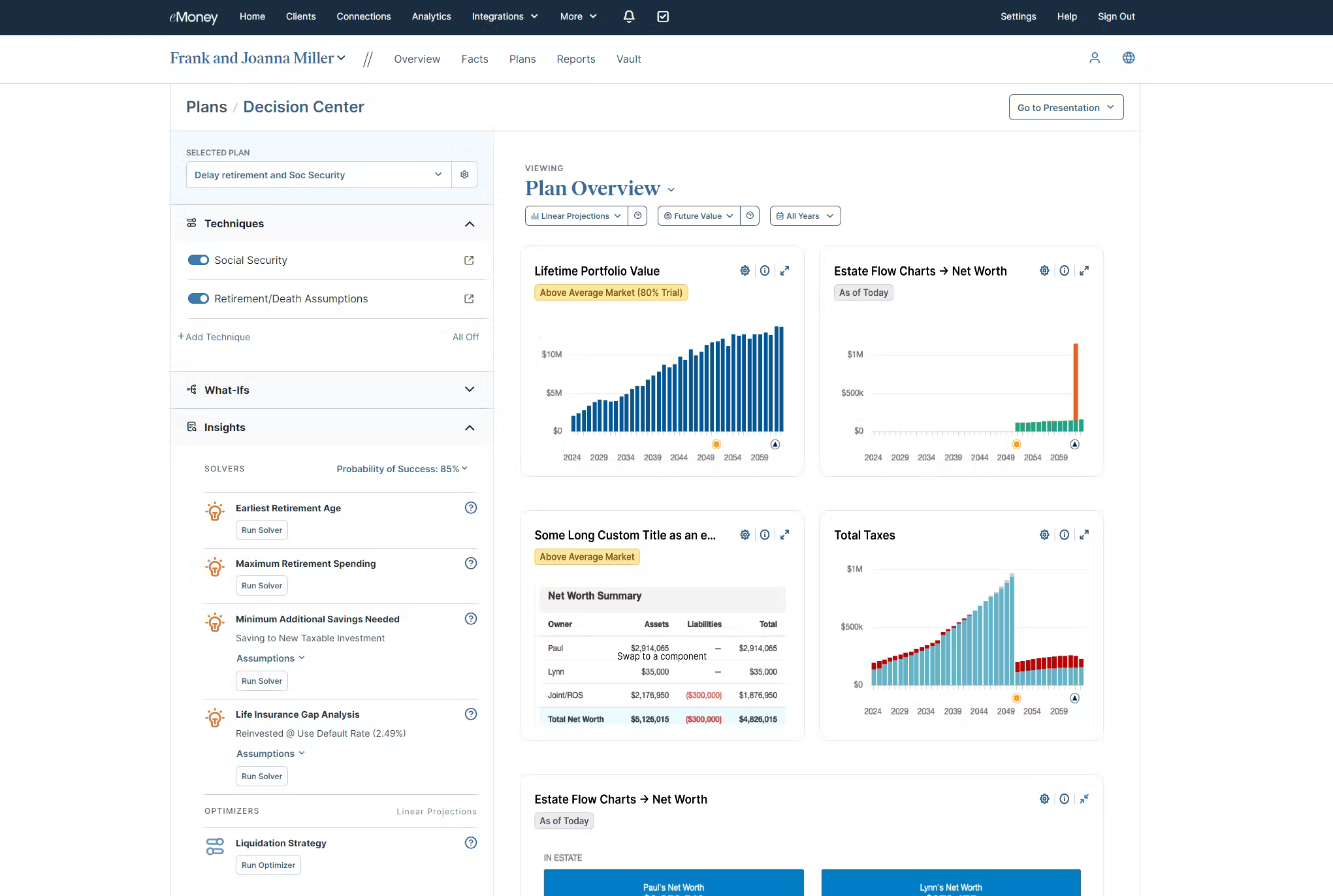Viewport: 1333px width, 896px height.
Task: Click Go to Presentation
Action: [x=1065, y=107]
